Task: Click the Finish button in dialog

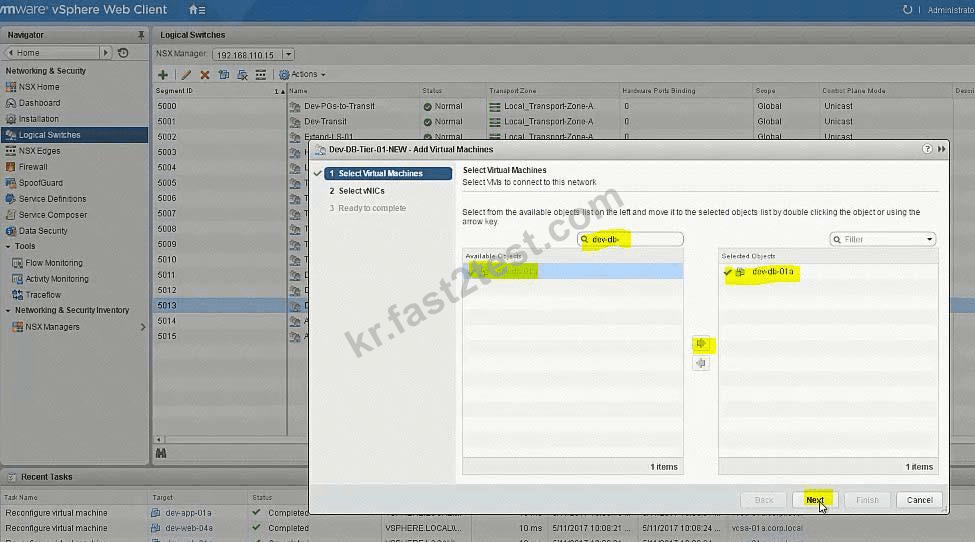Action: (867, 500)
